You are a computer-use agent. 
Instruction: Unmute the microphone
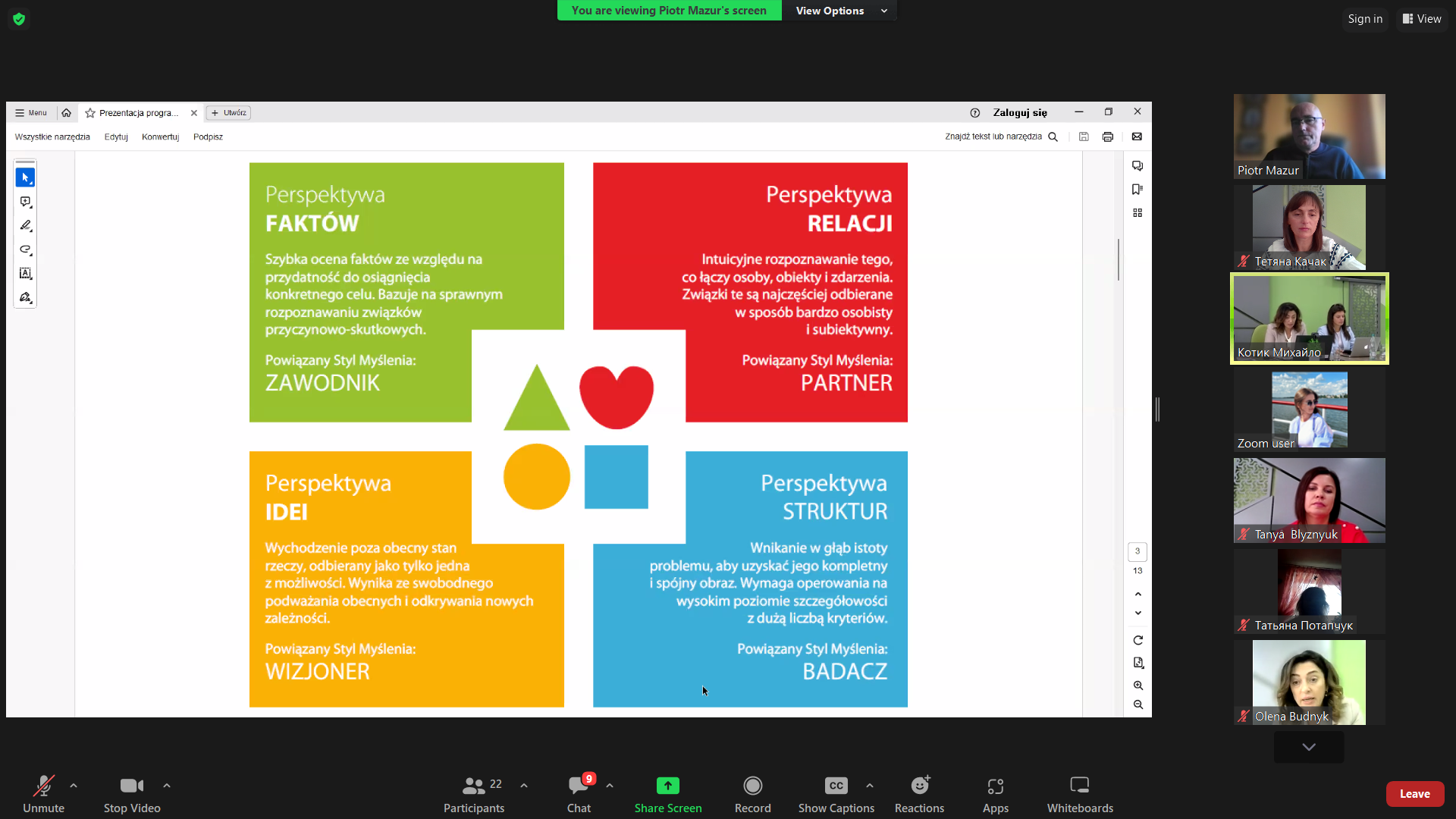43,793
